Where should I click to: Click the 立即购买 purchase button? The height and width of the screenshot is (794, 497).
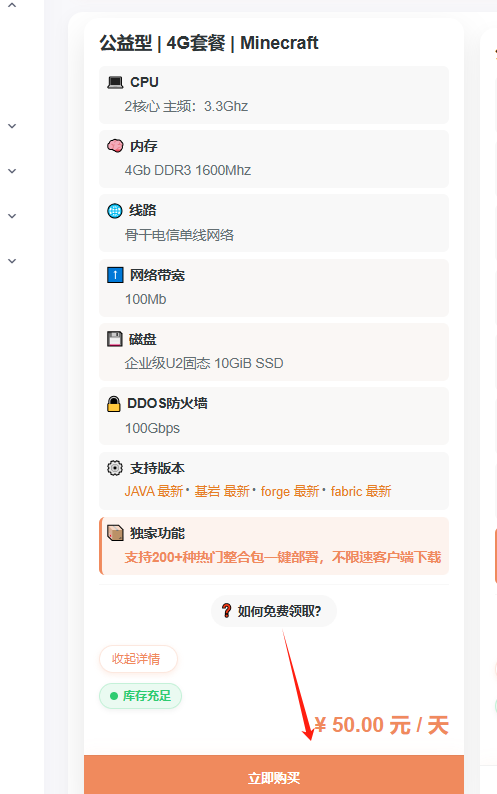[274, 775]
